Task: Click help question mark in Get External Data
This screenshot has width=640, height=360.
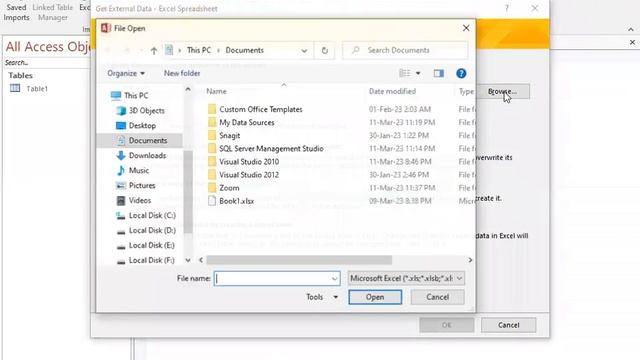Action: [507, 8]
